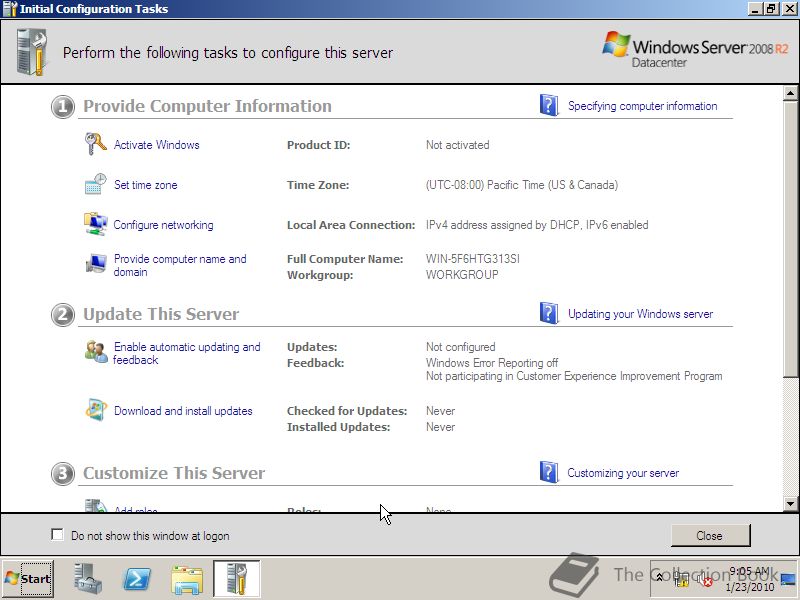Open 'Updating your Windows server' help link

pyautogui.click(x=640, y=314)
